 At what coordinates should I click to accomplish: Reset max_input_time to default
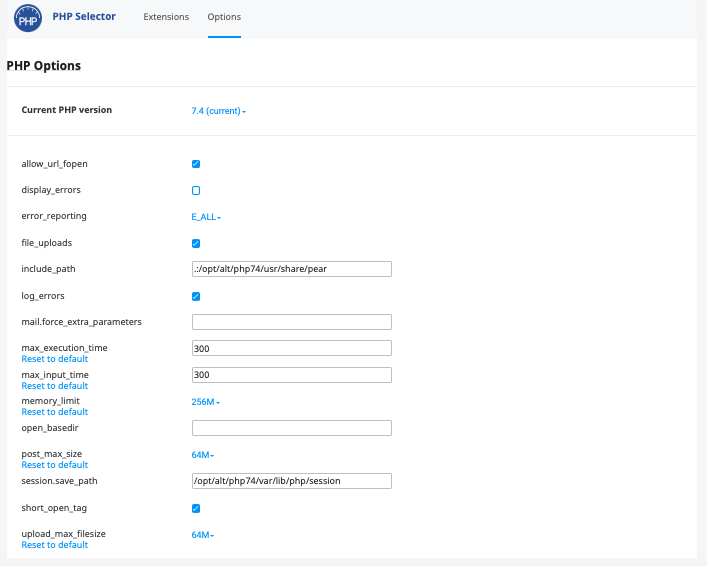[55, 386]
